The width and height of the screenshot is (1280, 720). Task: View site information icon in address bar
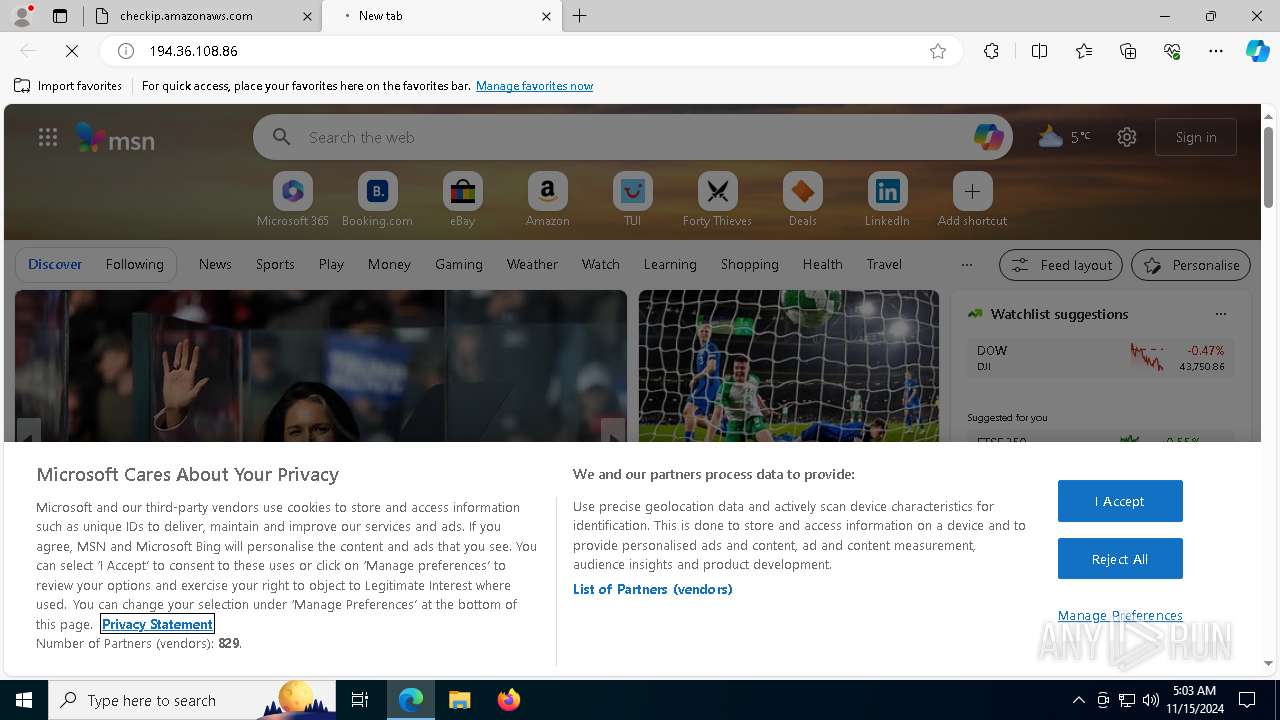(126, 51)
